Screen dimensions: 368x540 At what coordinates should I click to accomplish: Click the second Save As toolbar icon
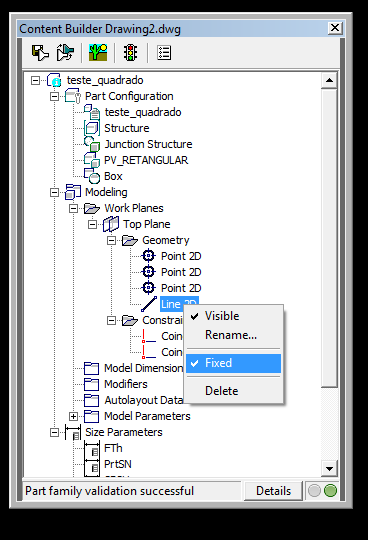click(65, 53)
